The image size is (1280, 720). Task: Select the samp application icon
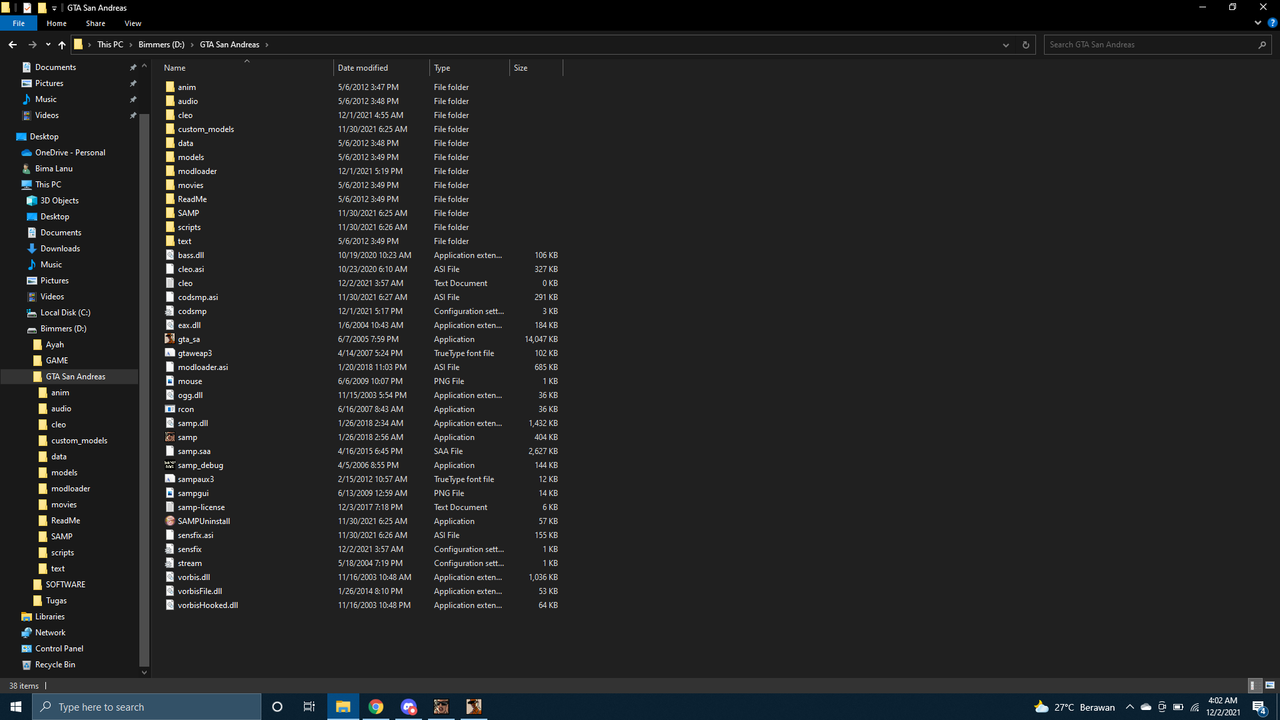click(170, 437)
